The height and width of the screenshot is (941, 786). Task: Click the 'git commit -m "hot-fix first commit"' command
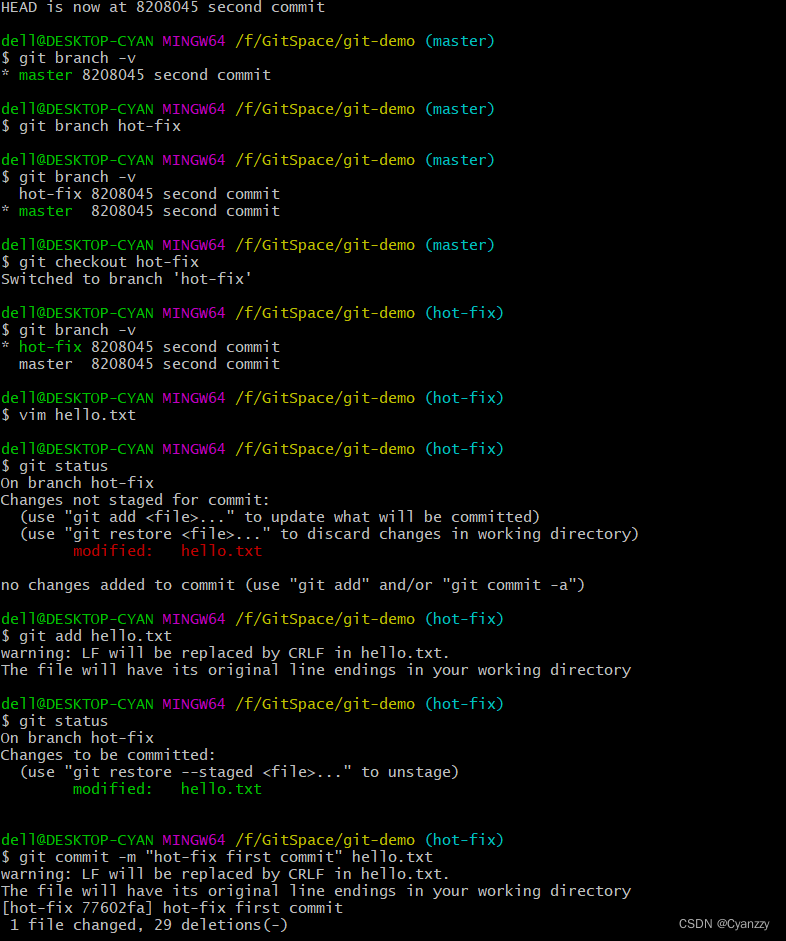(x=217, y=857)
